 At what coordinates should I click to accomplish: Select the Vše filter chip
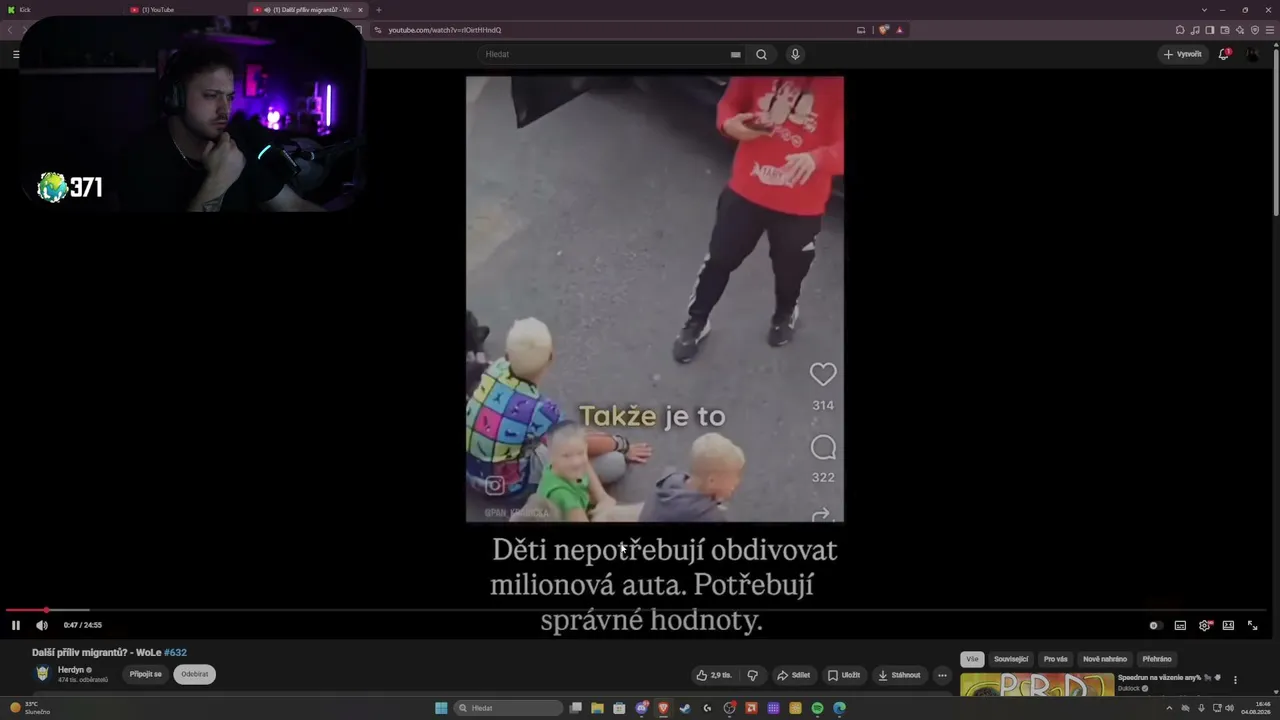[972, 659]
